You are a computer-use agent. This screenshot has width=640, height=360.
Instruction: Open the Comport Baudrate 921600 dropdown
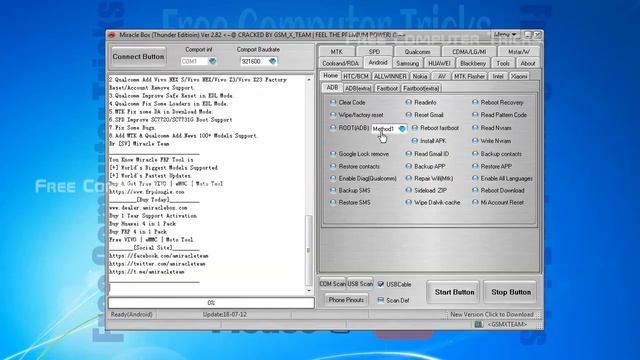click(x=272, y=61)
